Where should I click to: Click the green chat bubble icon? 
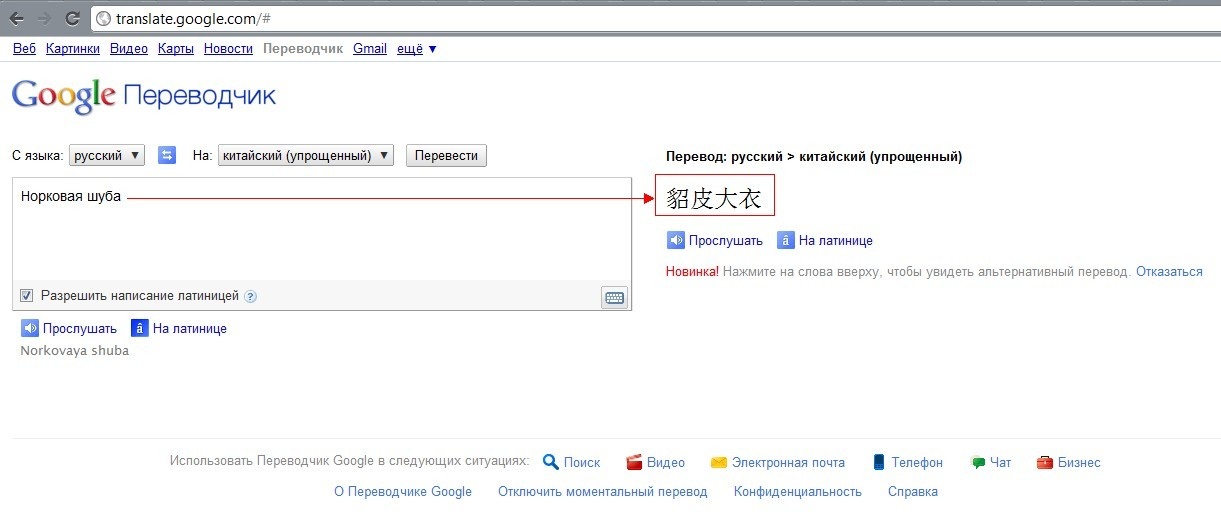(x=977, y=462)
